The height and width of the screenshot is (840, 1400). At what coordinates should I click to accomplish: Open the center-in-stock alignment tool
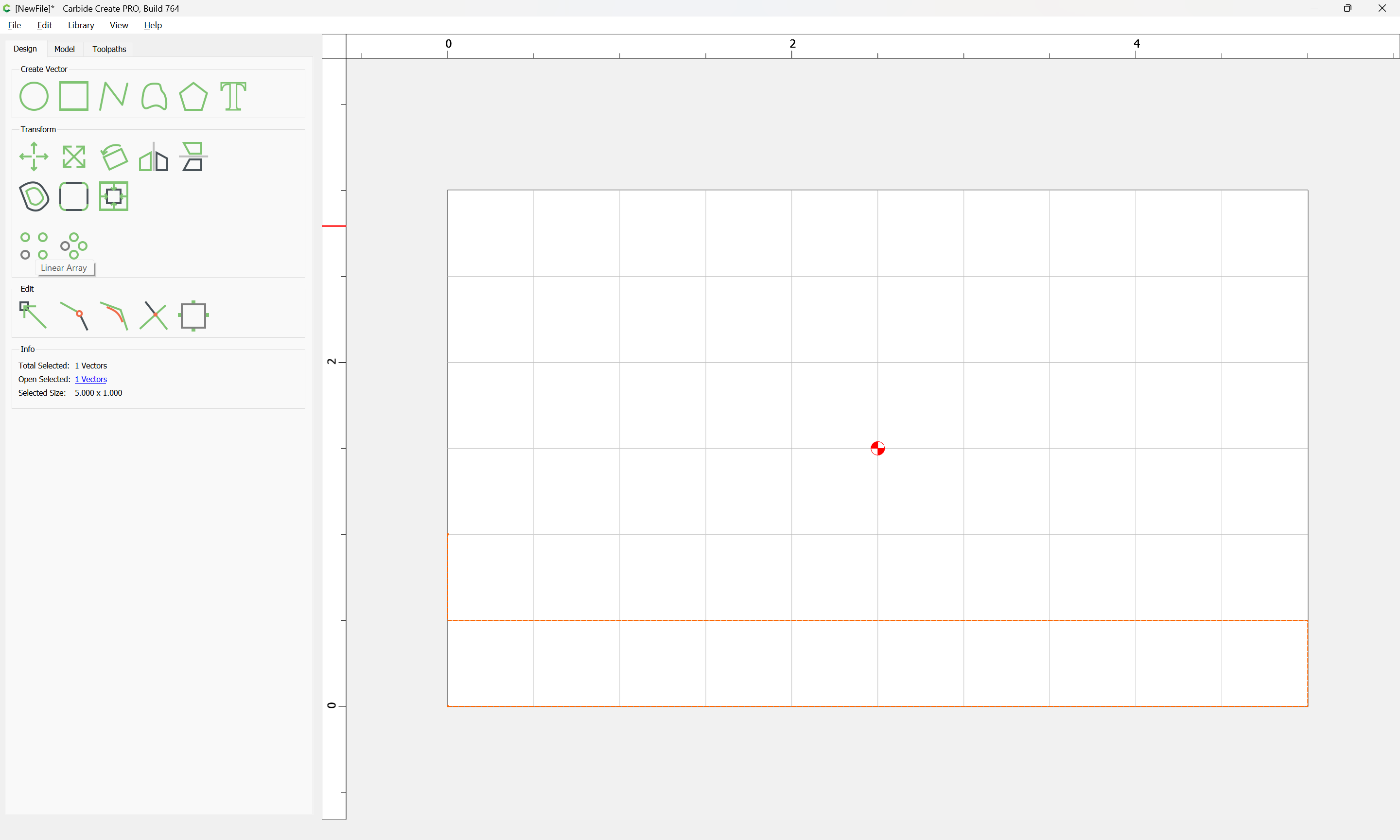tap(113, 196)
